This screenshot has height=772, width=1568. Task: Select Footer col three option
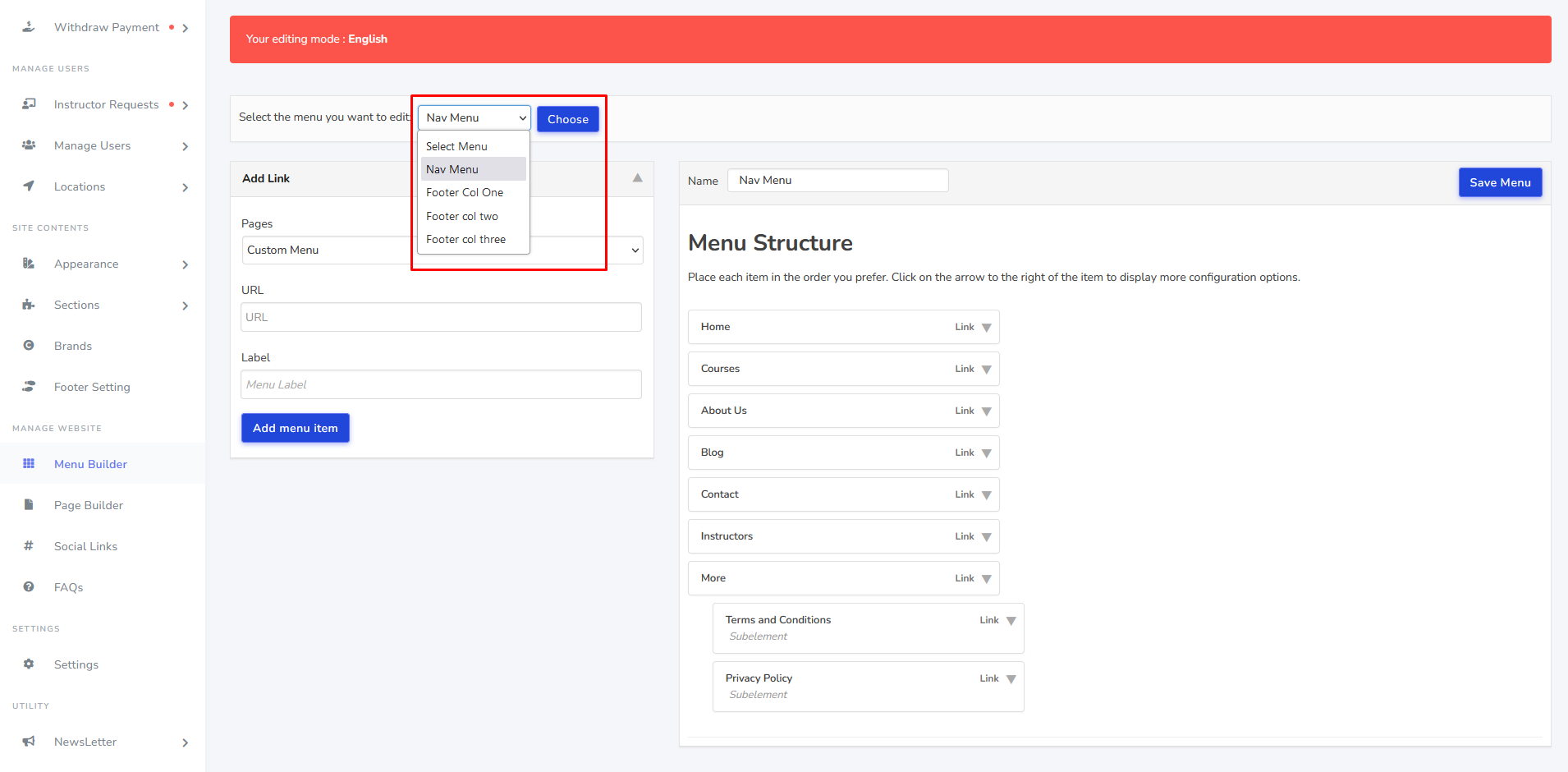point(474,239)
